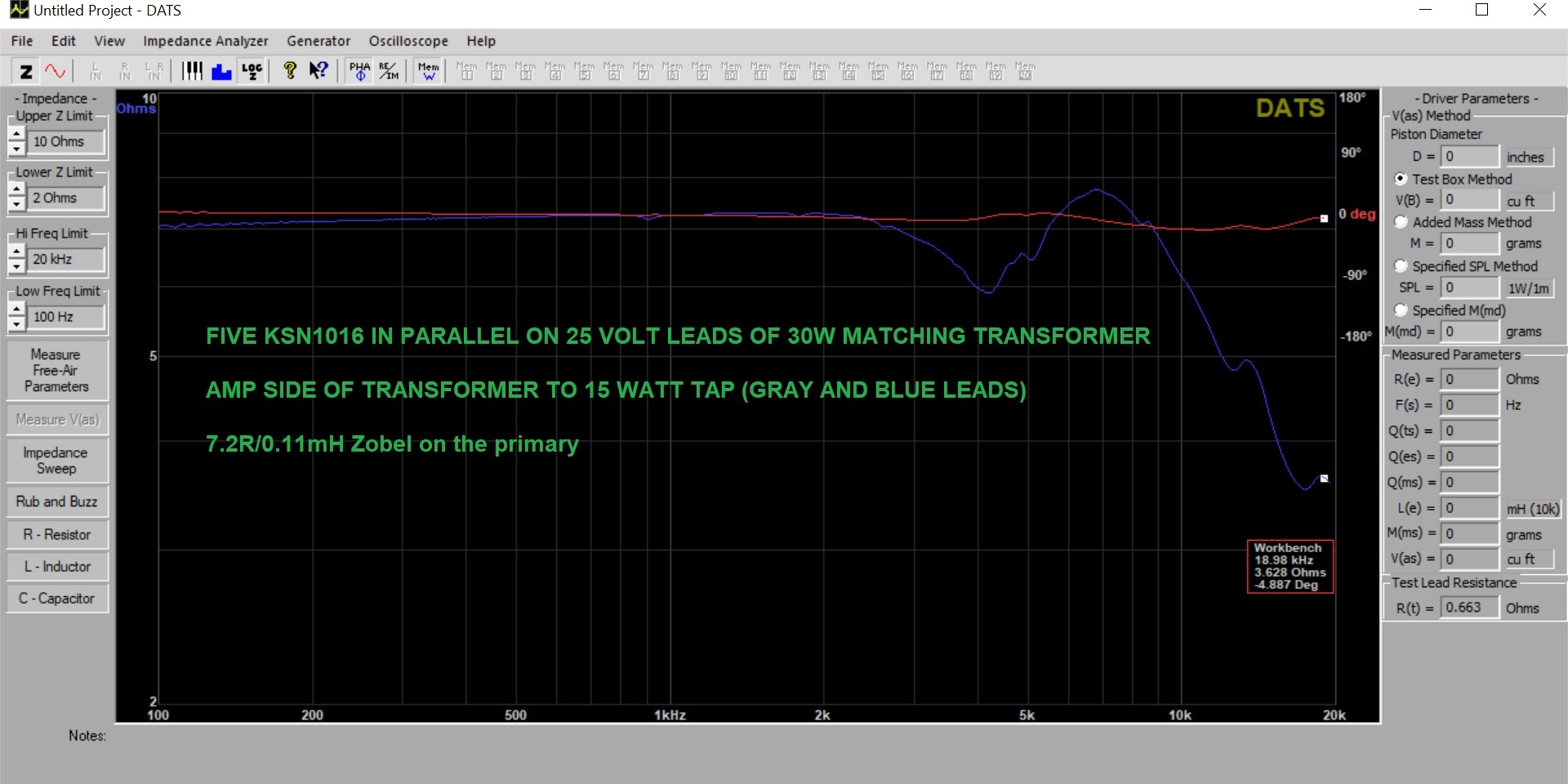This screenshot has height=784, width=1568.
Task: Open the View menu
Action: click(x=109, y=41)
